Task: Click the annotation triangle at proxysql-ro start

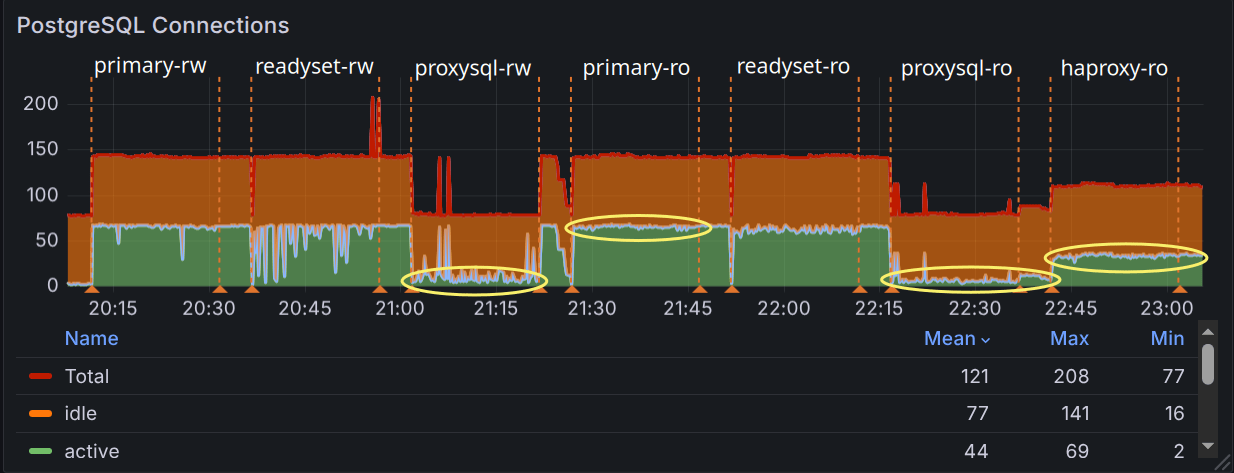Action: [x=890, y=289]
